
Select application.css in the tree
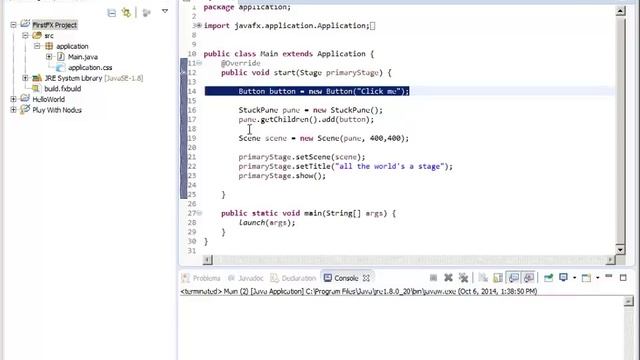tap(90, 67)
